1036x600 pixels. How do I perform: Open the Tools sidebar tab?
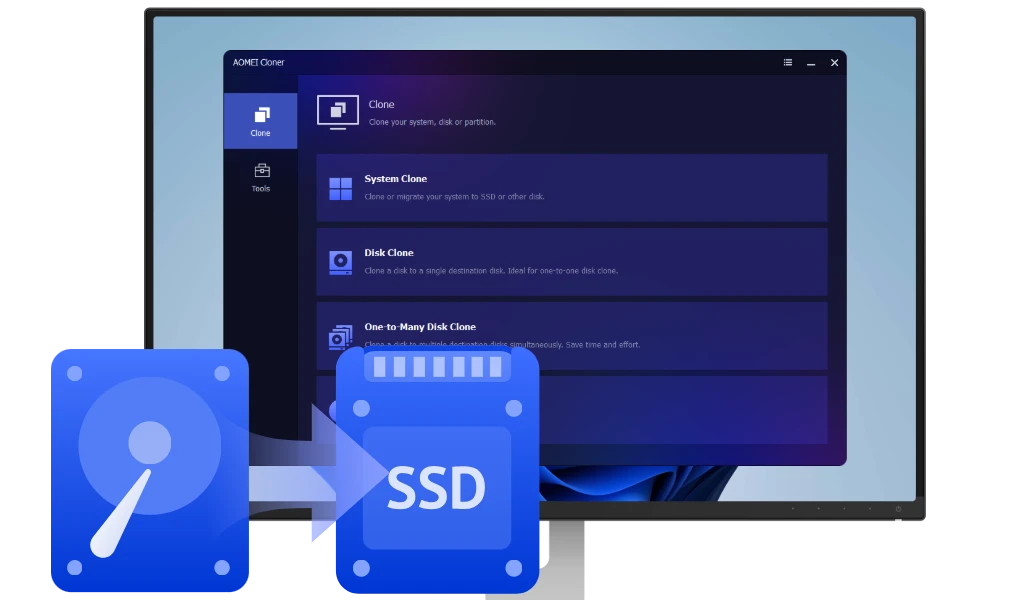click(260, 177)
